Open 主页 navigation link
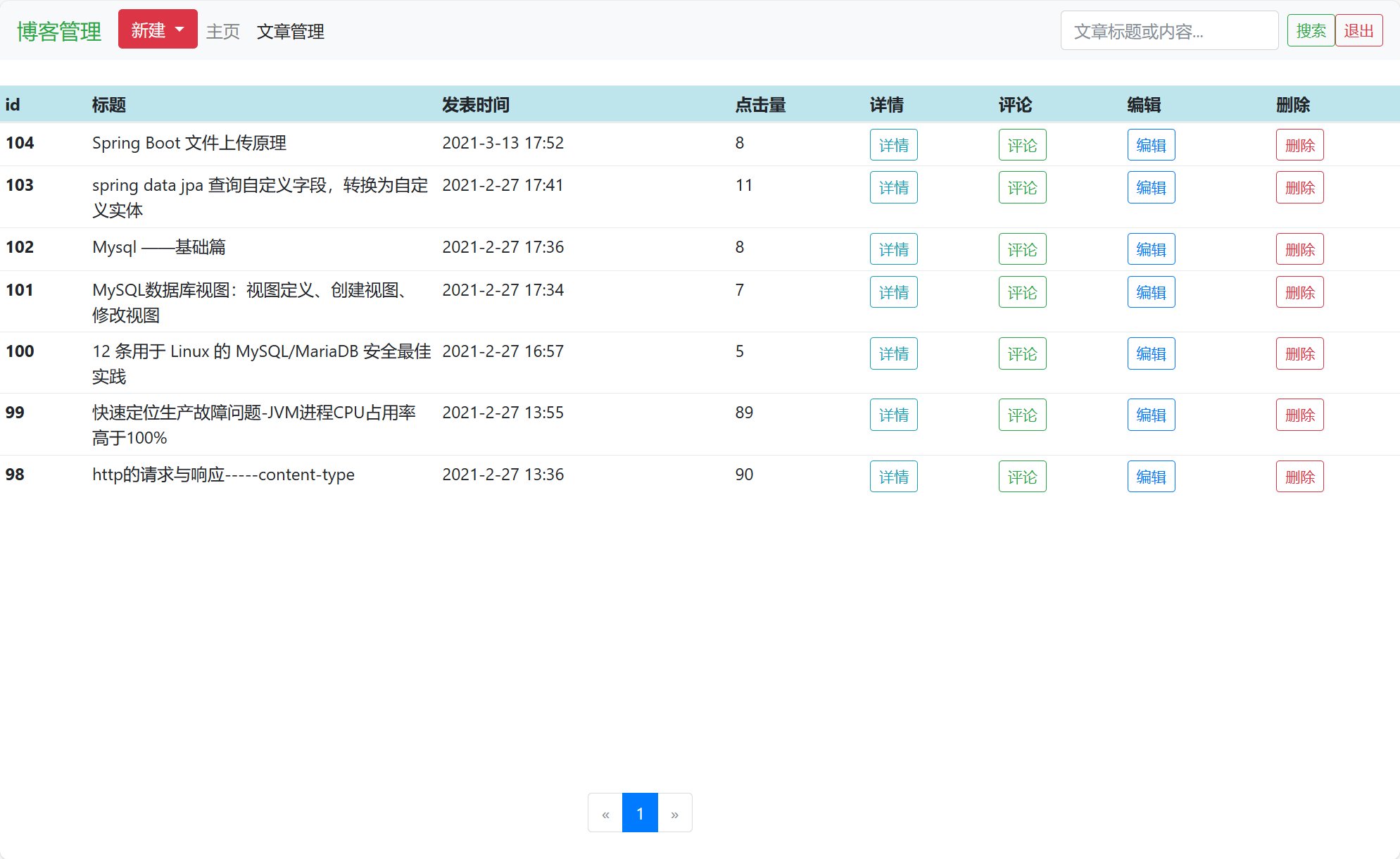 click(x=222, y=31)
